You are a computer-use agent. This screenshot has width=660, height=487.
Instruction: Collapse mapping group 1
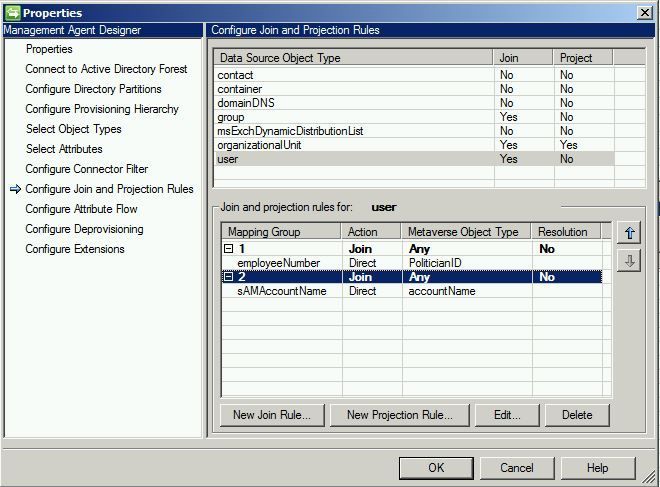tap(228, 249)
